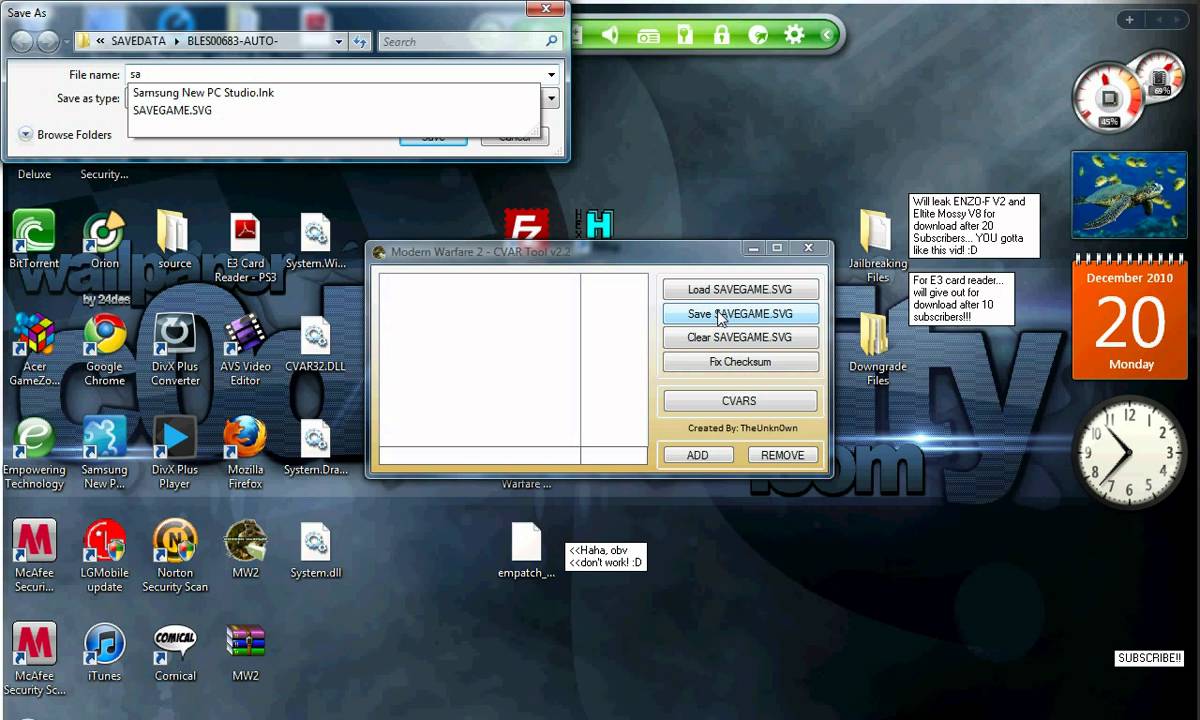Select the Norton Security Scan shortcut
The image size is (1200, 720).
175,556
